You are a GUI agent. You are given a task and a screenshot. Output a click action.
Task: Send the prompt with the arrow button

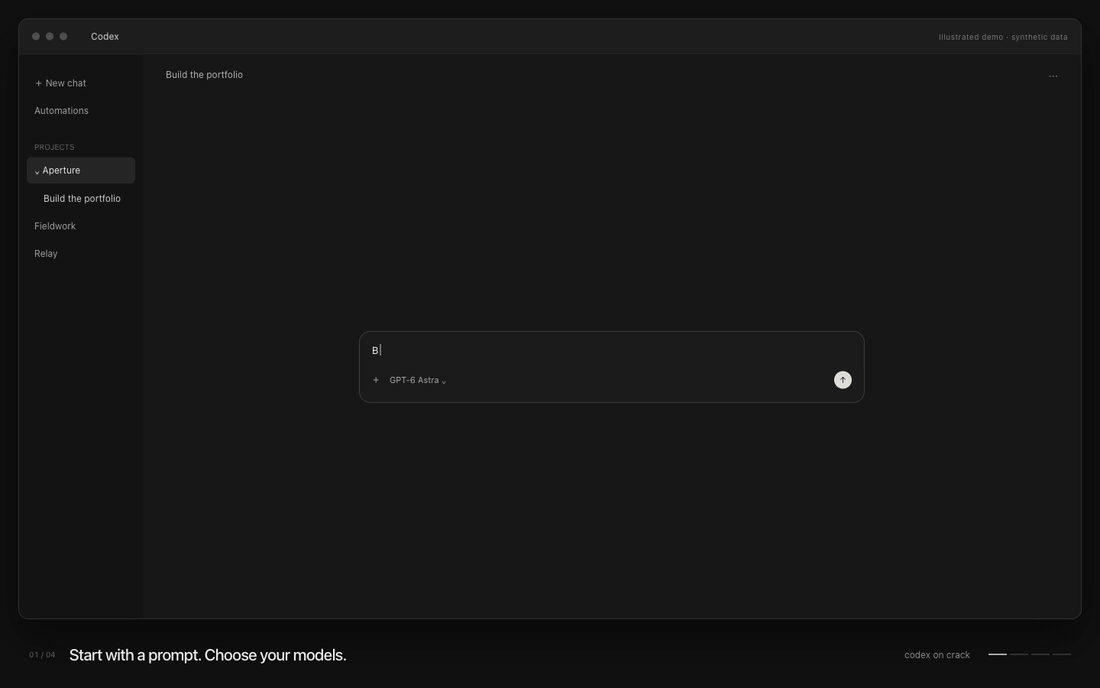tap(843, 380)
